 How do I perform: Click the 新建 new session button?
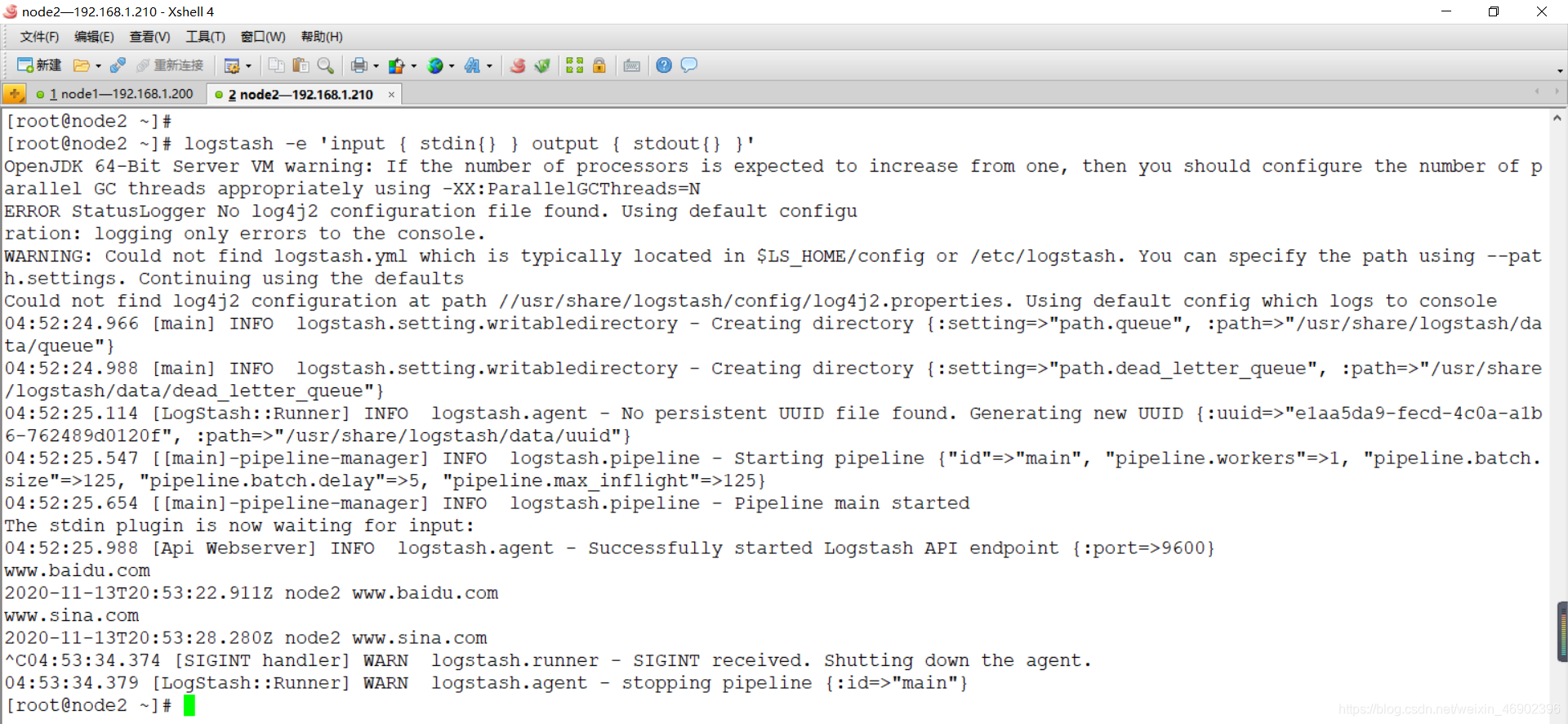[x=39, y=65]
